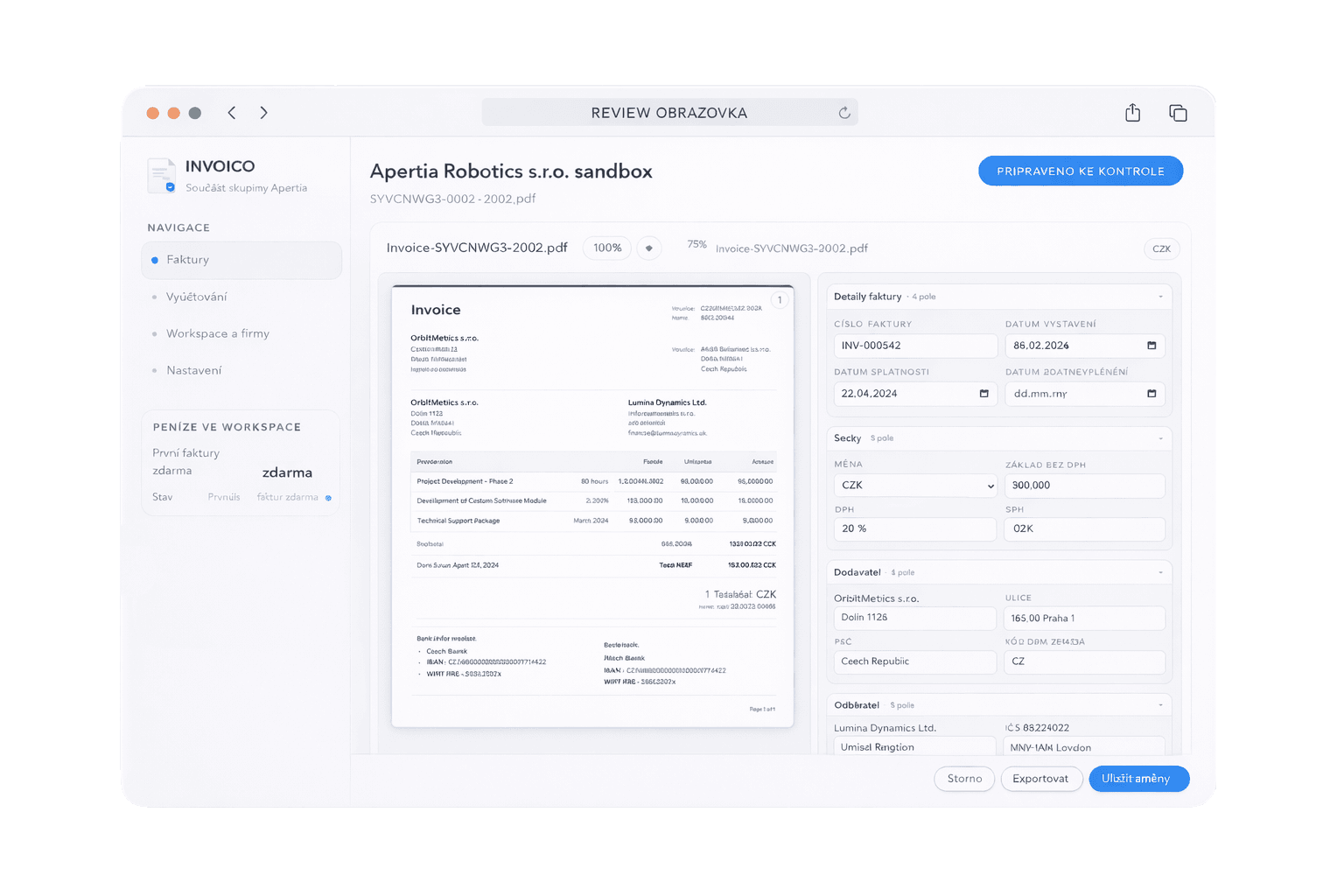Screen dimensions: 1344x896
Task: Click the reload icon in the address bar
Action: pos(844,113)
